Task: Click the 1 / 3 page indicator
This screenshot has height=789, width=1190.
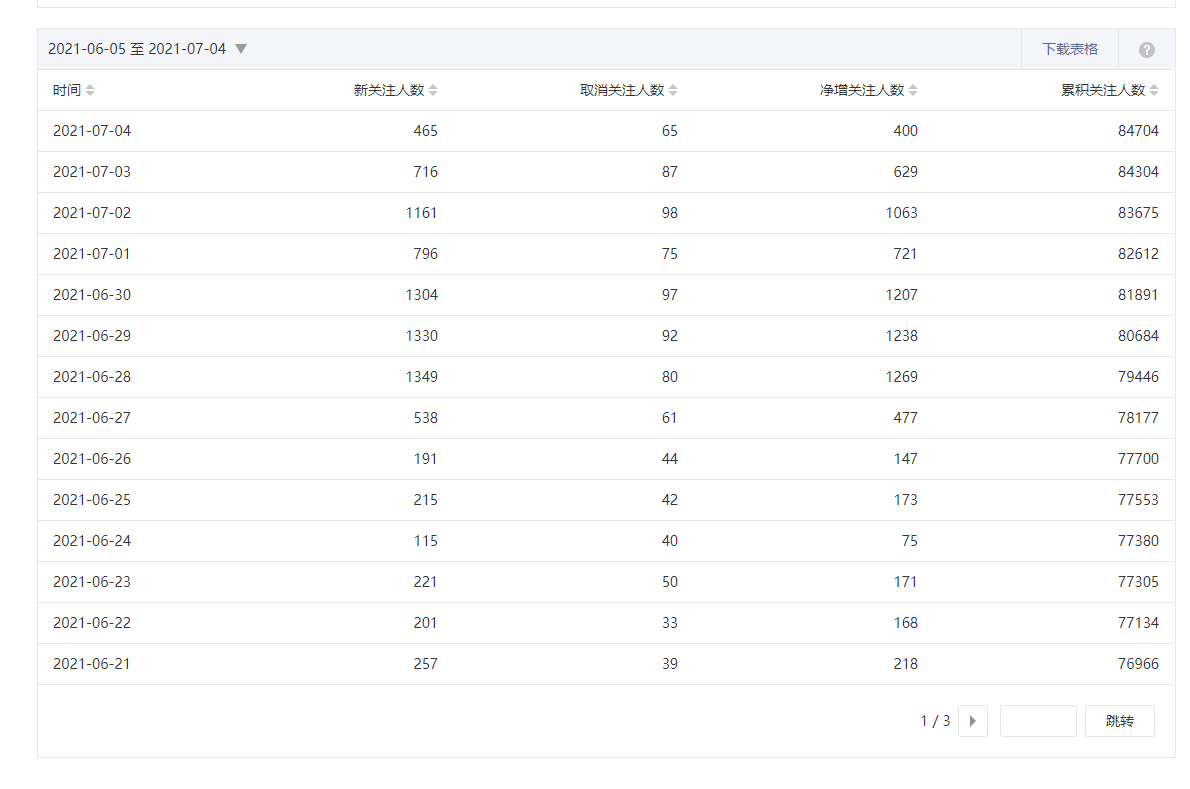Action: [x=935, y=721]
